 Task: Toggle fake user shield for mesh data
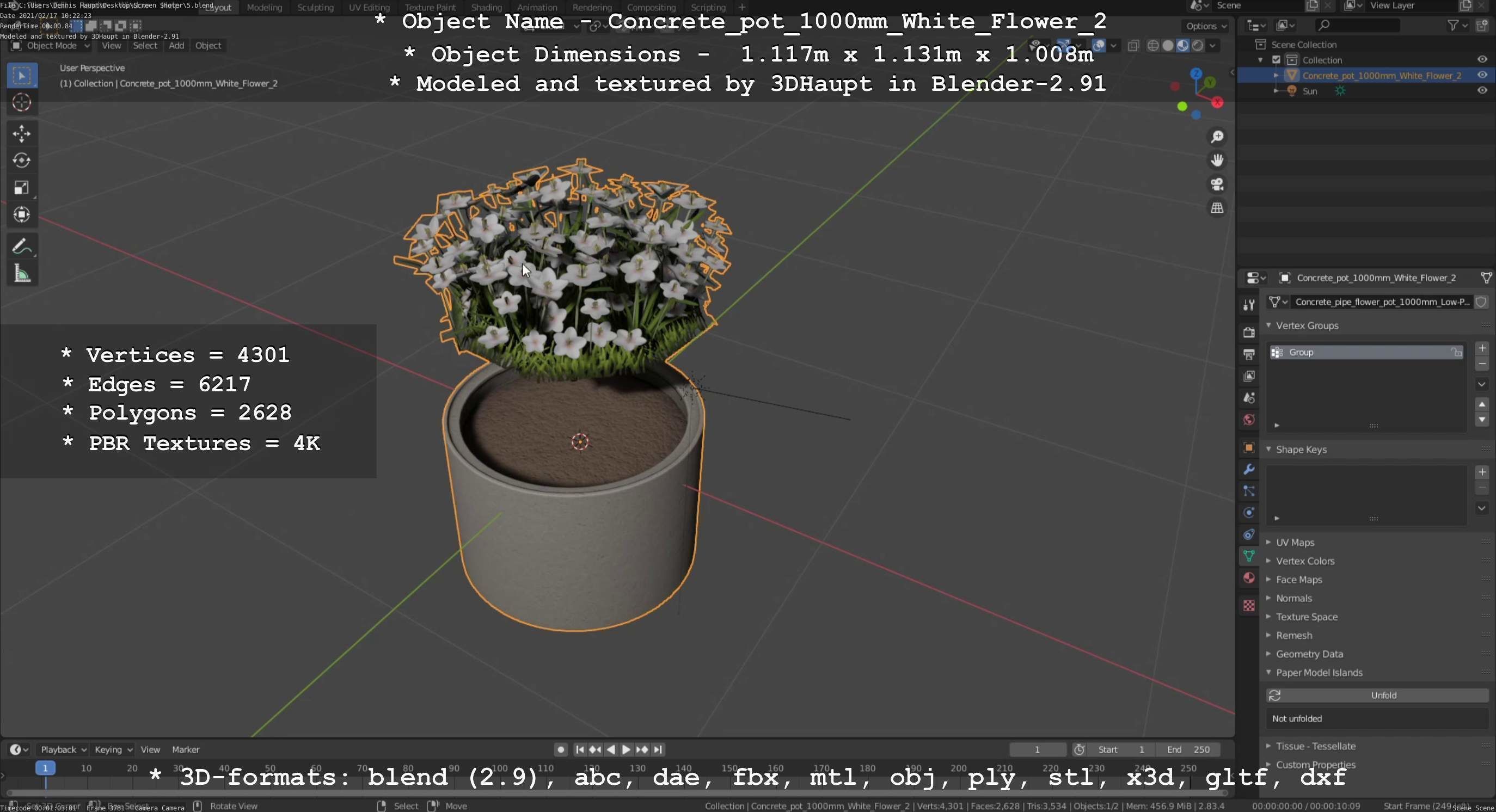coord(1481,302)
